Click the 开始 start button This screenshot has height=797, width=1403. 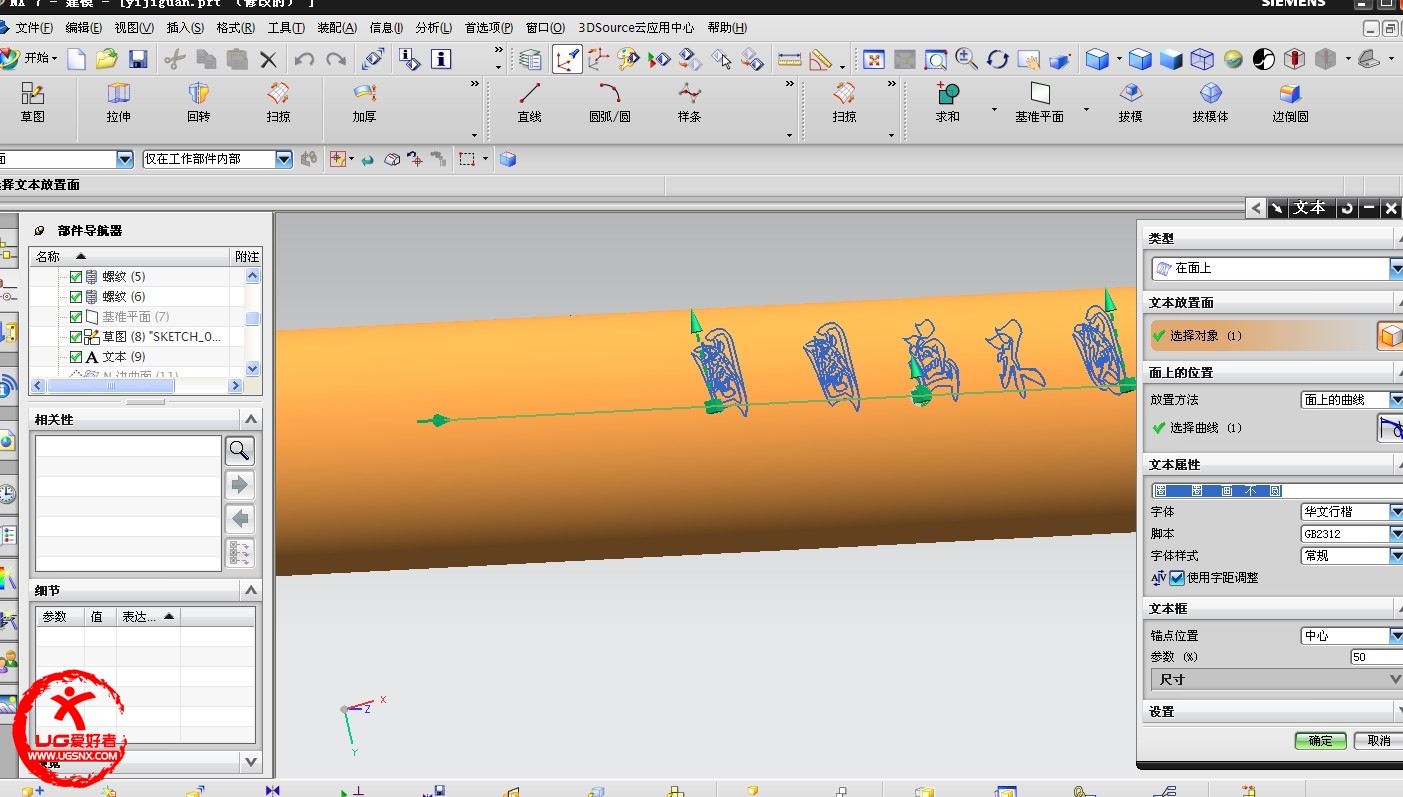click(x=30, y=59)
